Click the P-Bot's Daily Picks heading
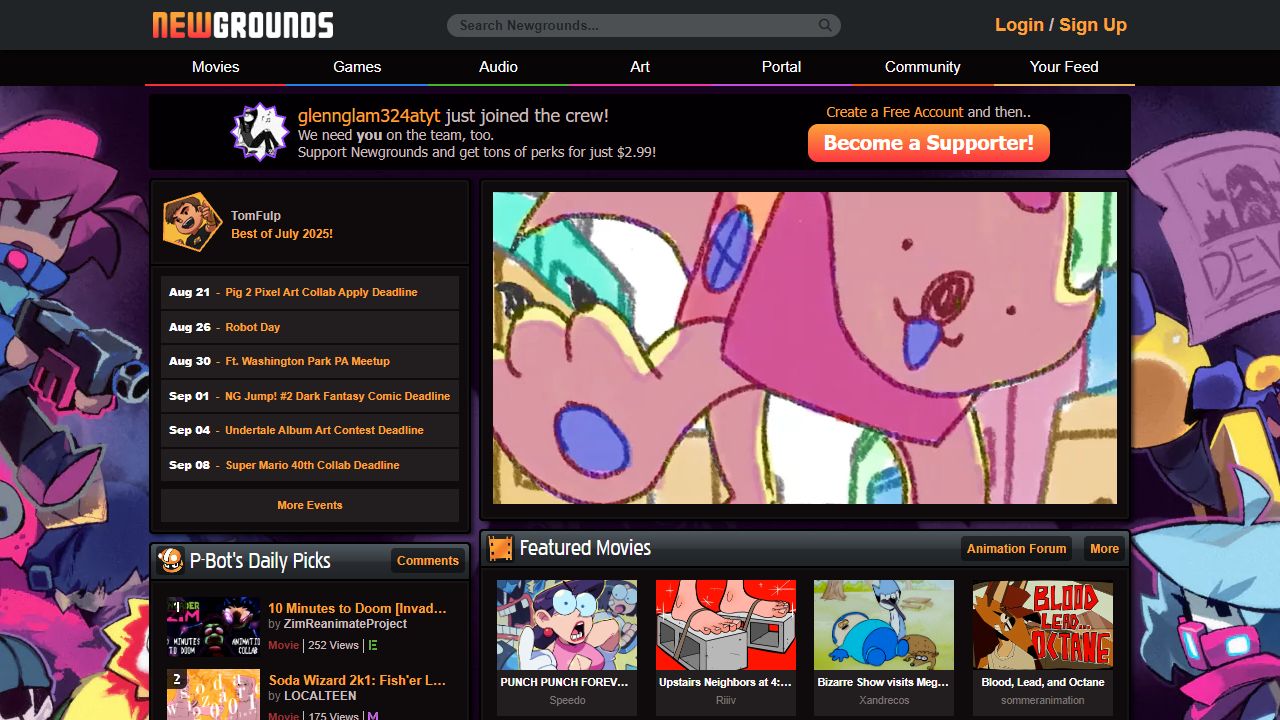Screen dimensions: 1280x720 [x=260, y=561]
